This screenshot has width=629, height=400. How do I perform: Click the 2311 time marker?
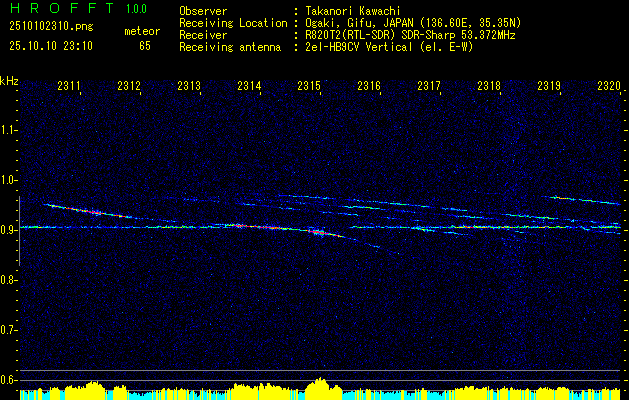[x=69, y=86]
